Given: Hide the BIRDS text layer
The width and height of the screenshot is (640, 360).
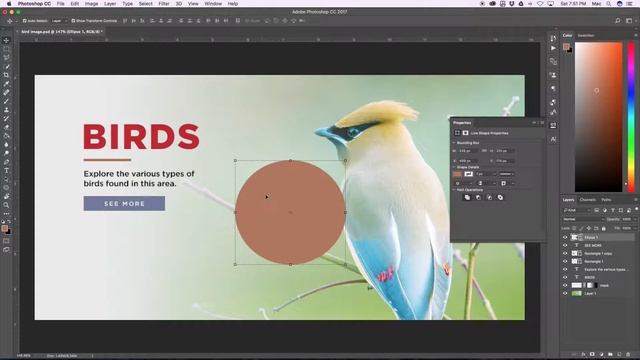Looking at the screenshot, I should click(x=565, y=278).
